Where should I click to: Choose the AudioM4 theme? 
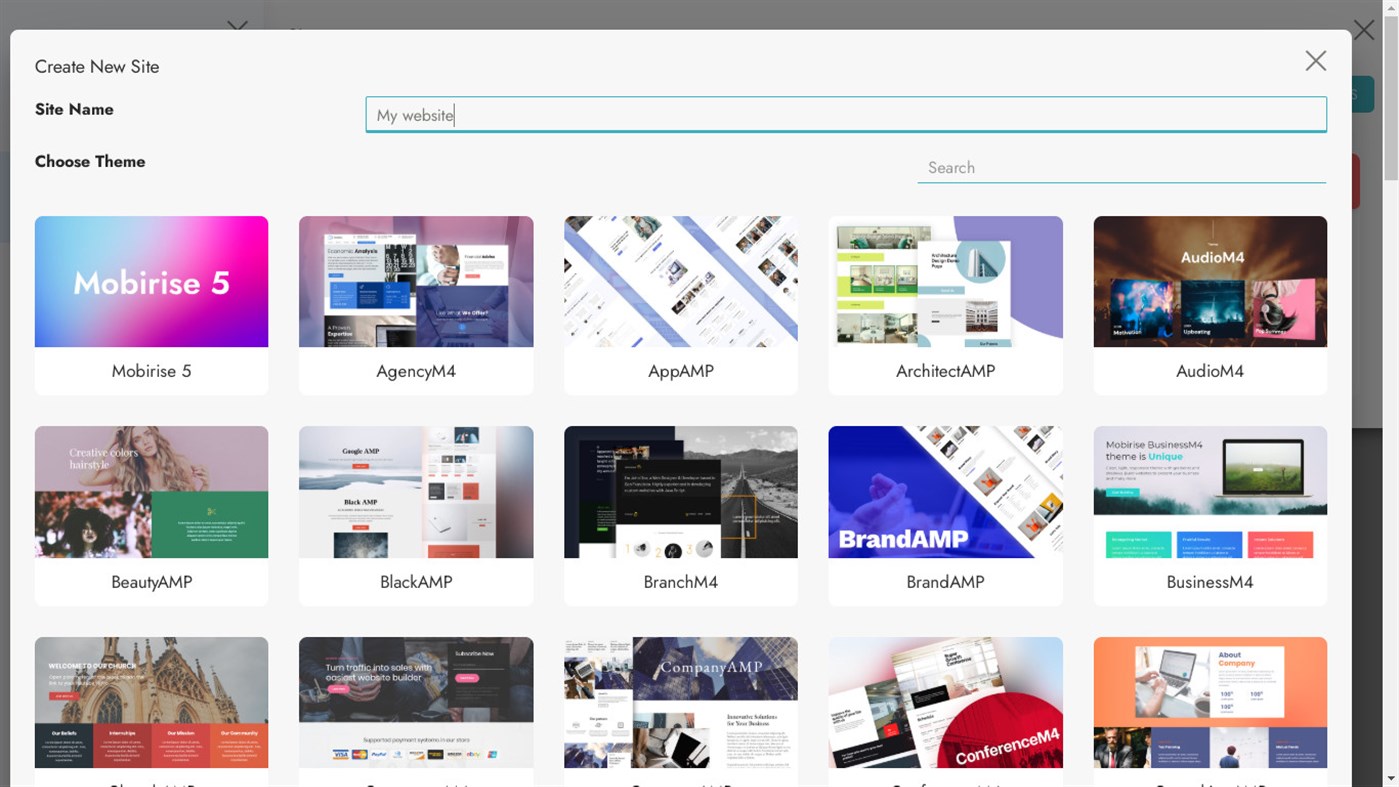1210,305
